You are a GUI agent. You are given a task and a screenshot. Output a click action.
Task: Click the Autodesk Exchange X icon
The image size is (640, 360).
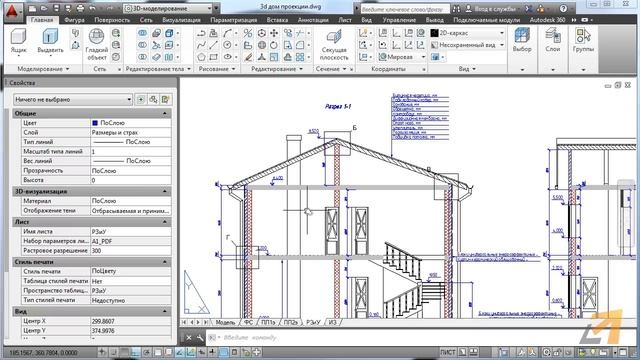(529, 9)
